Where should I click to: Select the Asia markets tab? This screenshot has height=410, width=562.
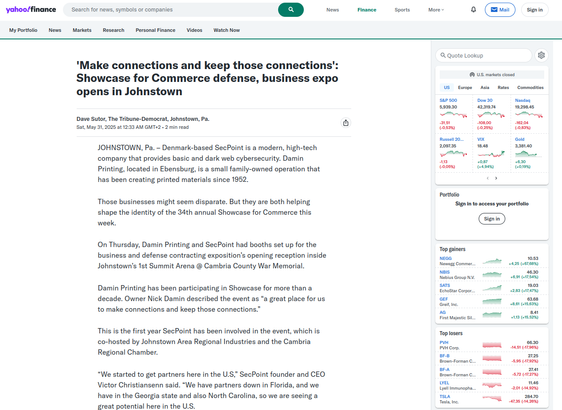[485, 87]
